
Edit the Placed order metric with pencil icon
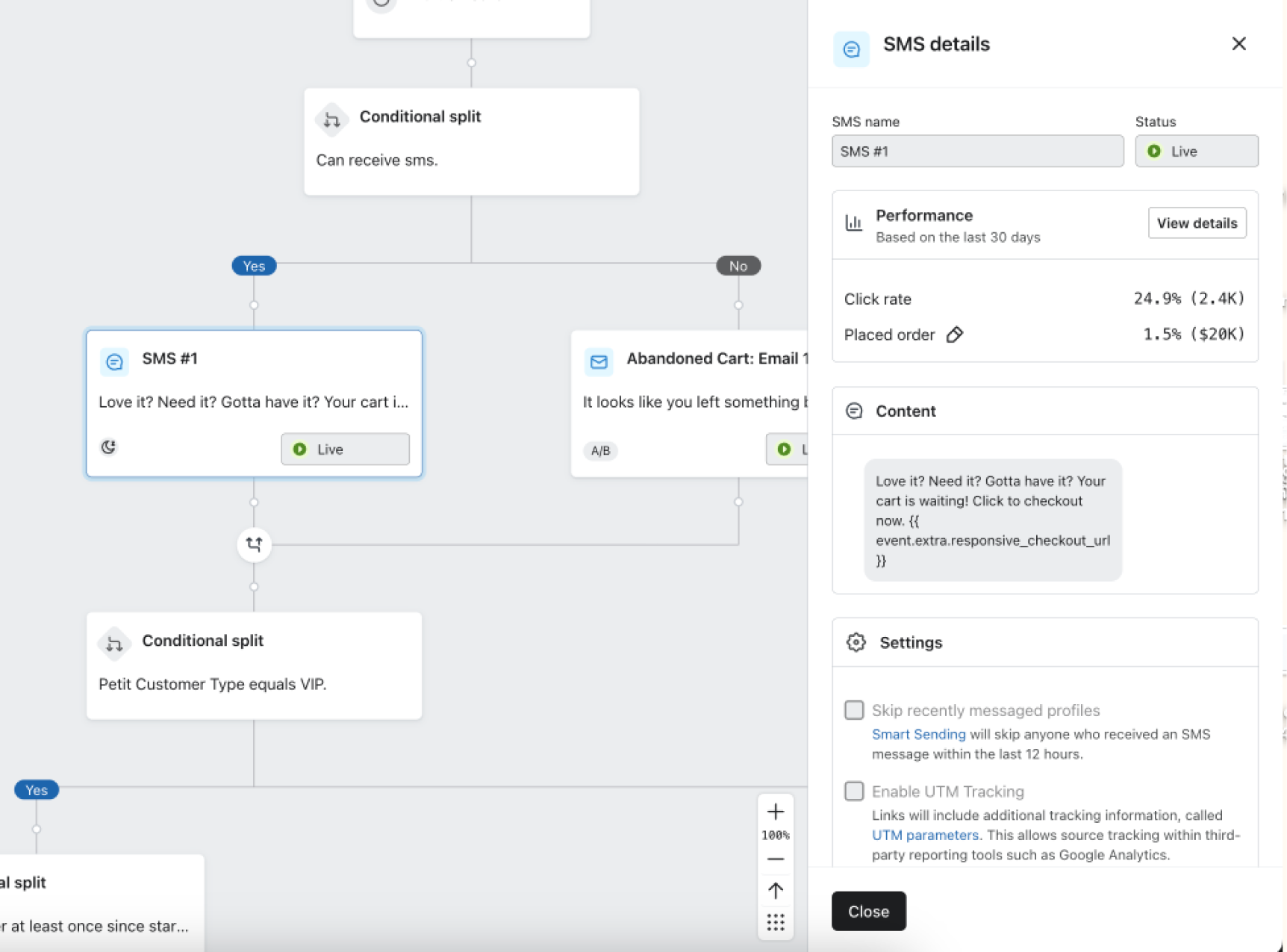tap(955, 335)
